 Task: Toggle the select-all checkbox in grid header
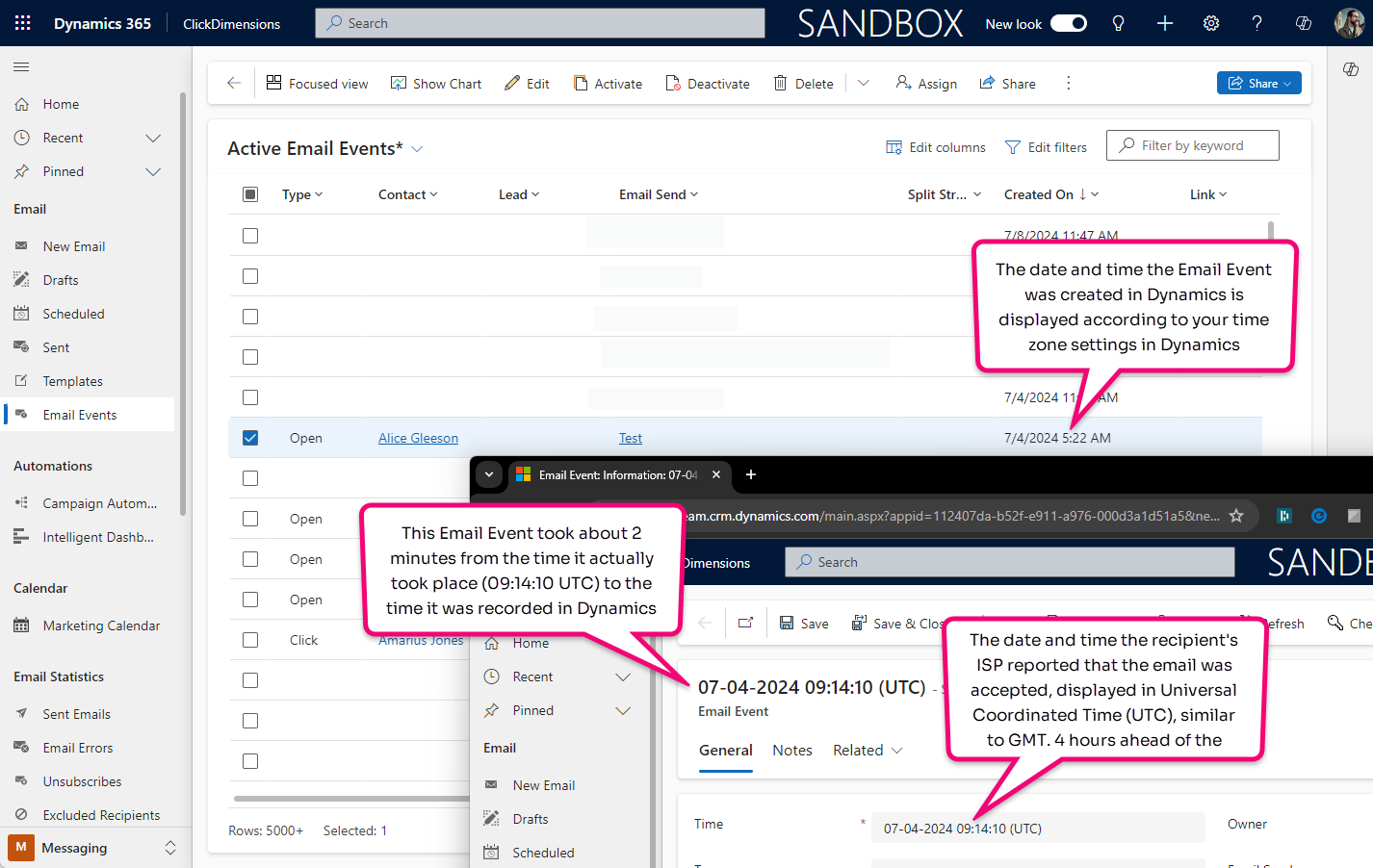coord(250,194)
